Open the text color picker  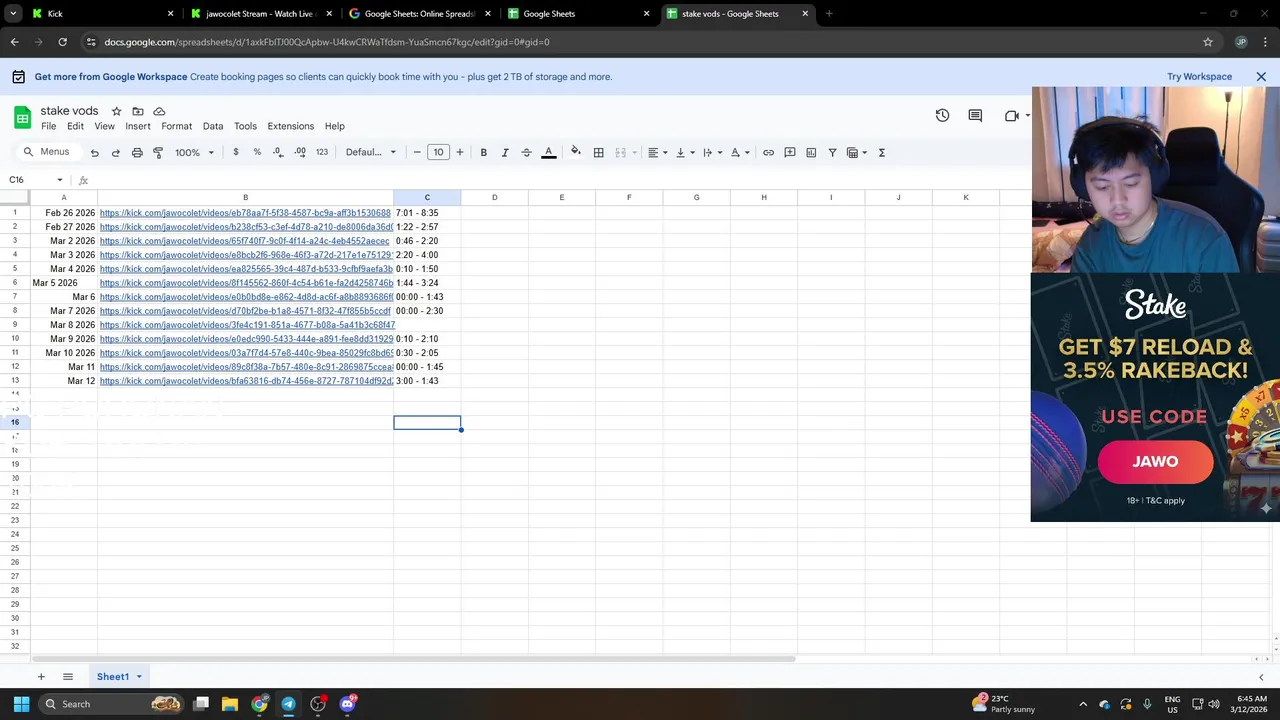tap(548, 153)
